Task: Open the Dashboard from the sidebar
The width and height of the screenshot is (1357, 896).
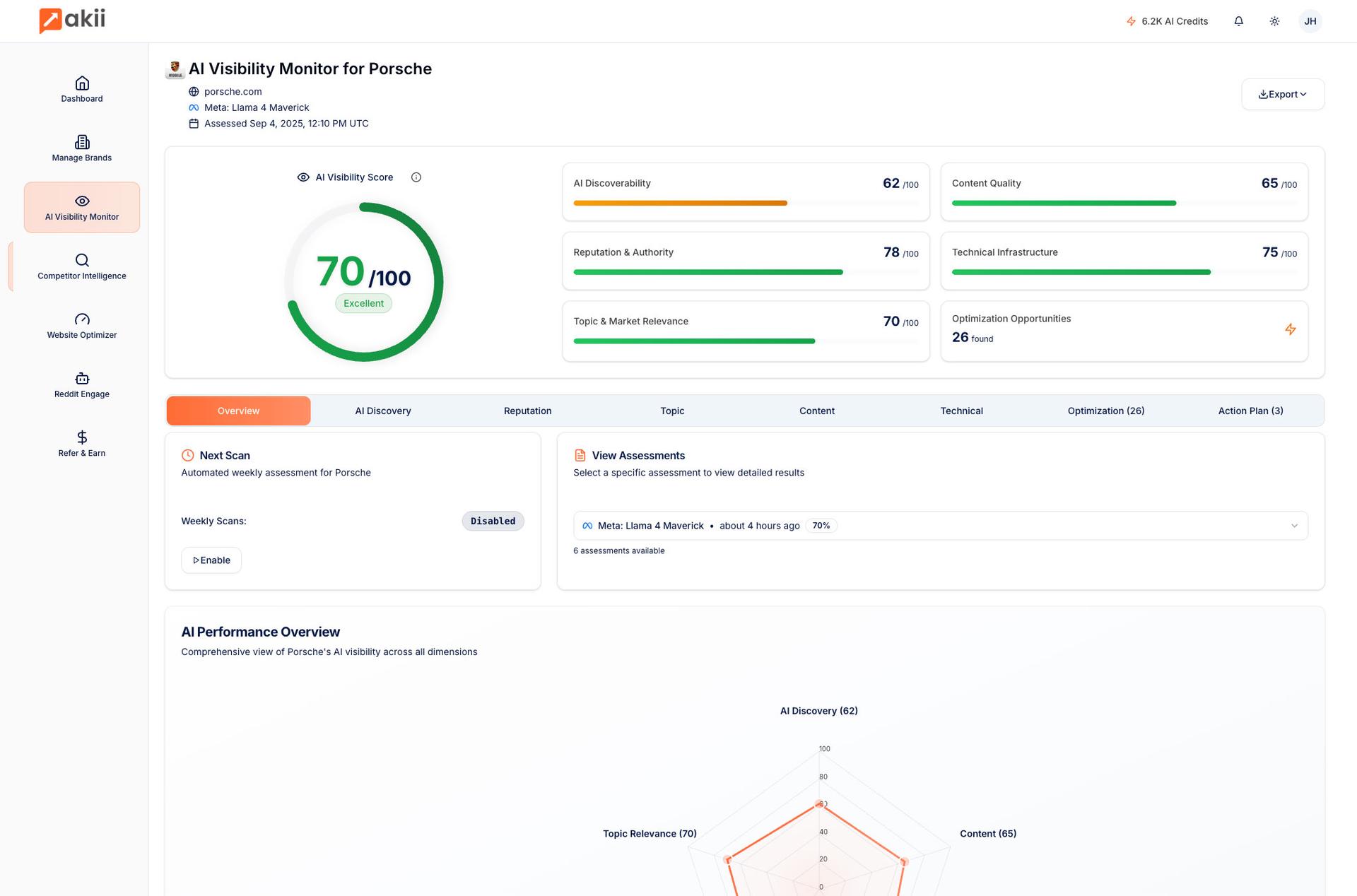Action: pyautogui.click(x=81, y=90)
